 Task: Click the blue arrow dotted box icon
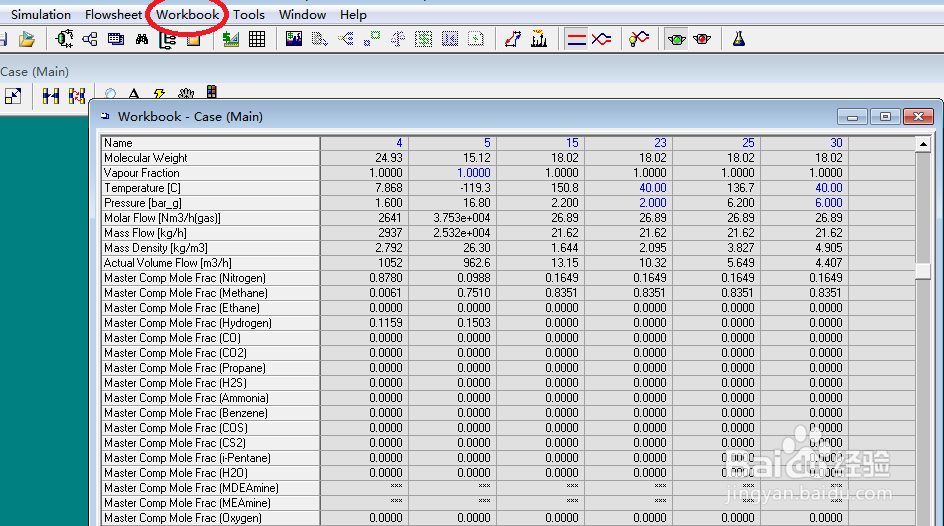450,40
